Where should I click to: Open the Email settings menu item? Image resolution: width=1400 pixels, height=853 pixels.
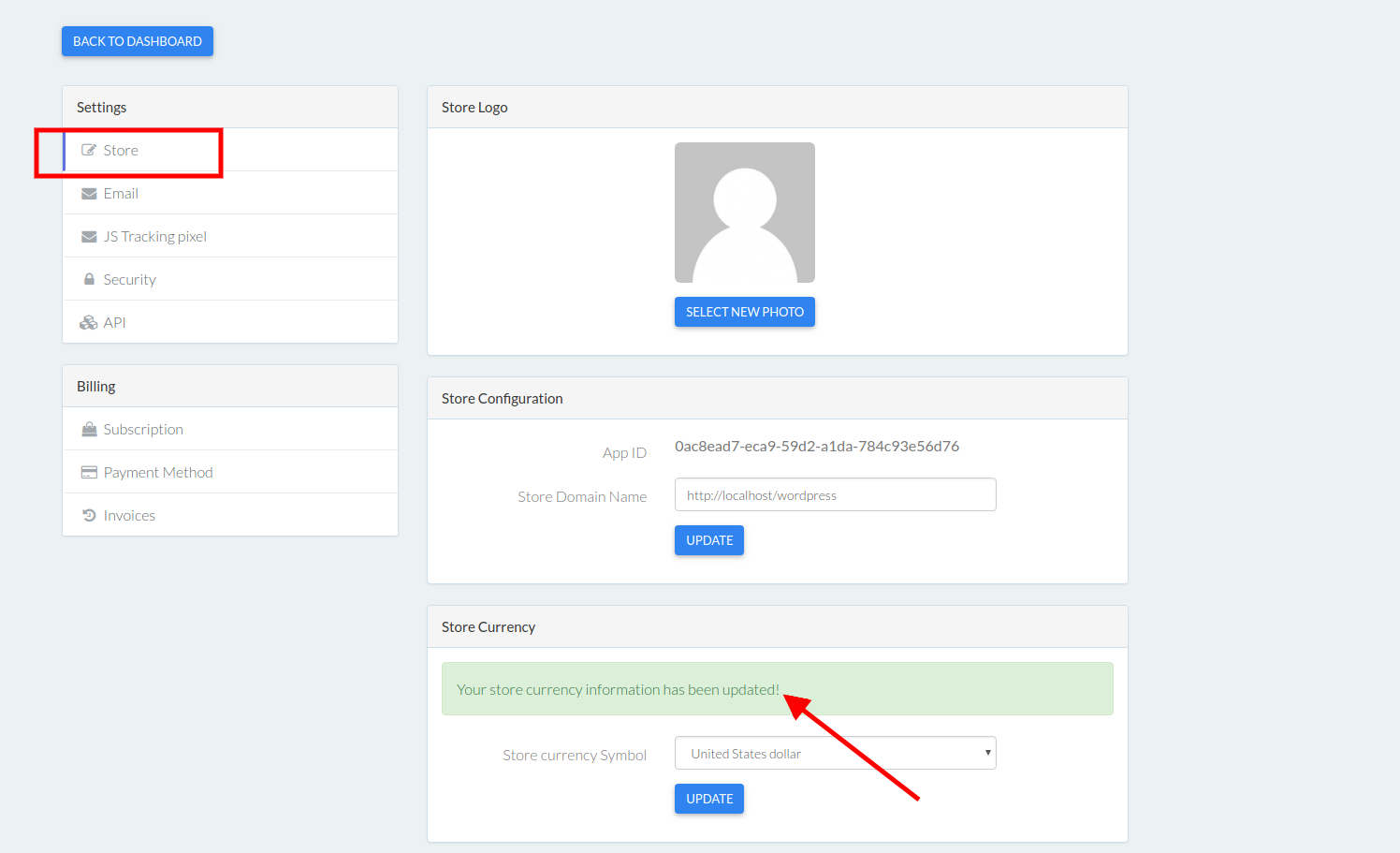coord(230,193)
